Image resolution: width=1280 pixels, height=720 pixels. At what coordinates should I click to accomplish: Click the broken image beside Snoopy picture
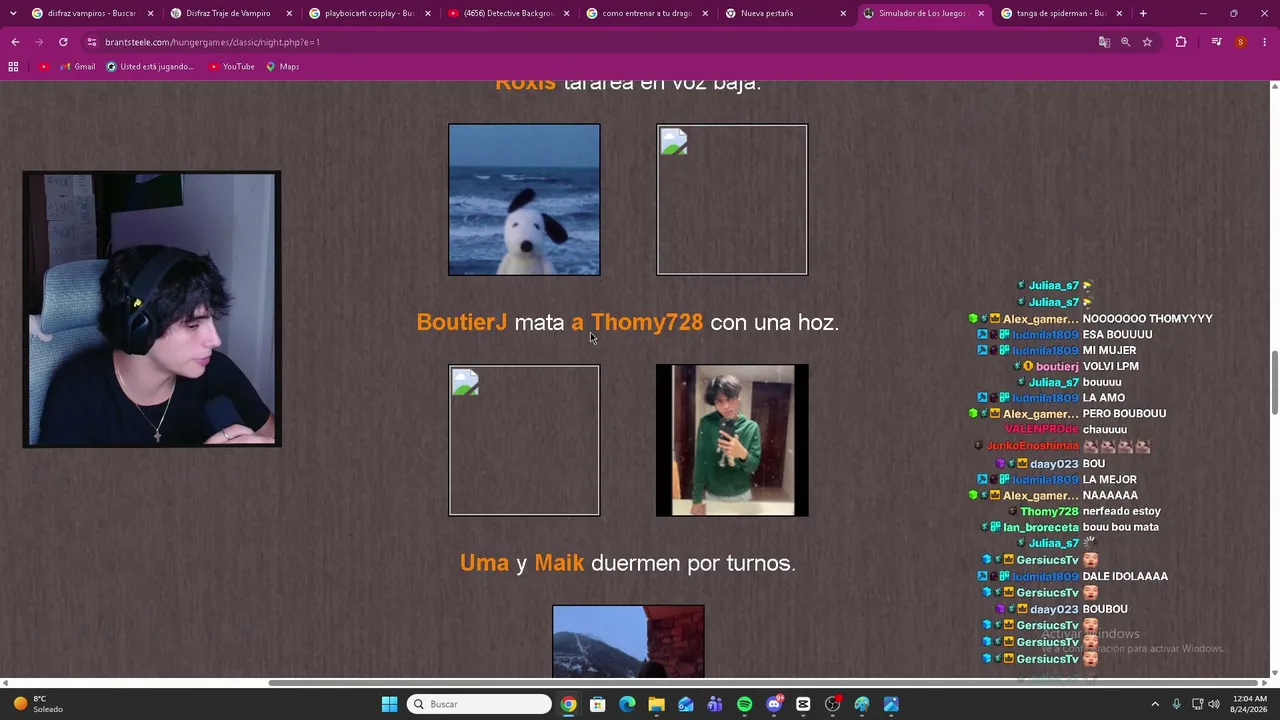point(732,199)
